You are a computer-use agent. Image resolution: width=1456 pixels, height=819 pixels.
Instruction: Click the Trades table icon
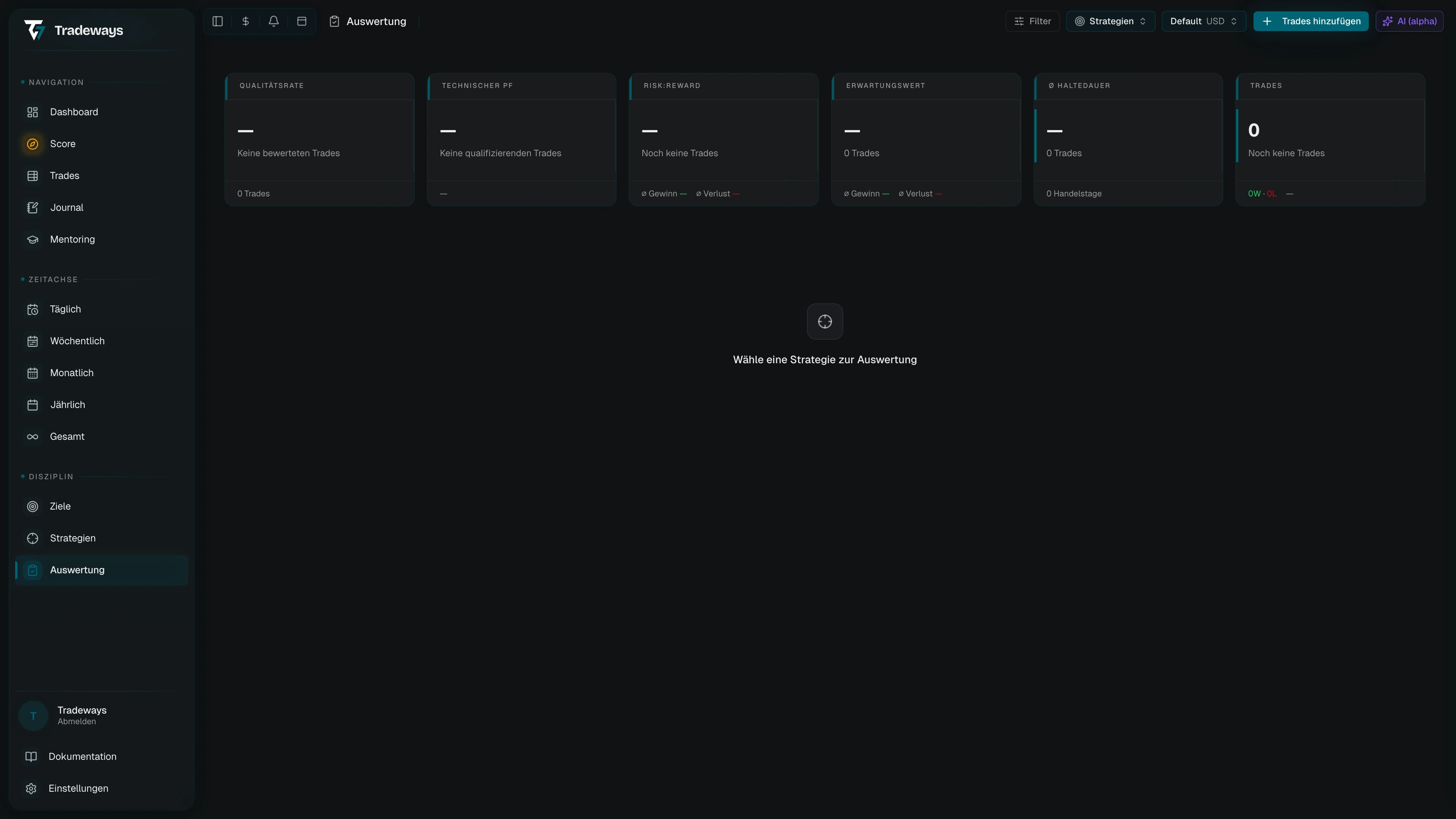33,176
